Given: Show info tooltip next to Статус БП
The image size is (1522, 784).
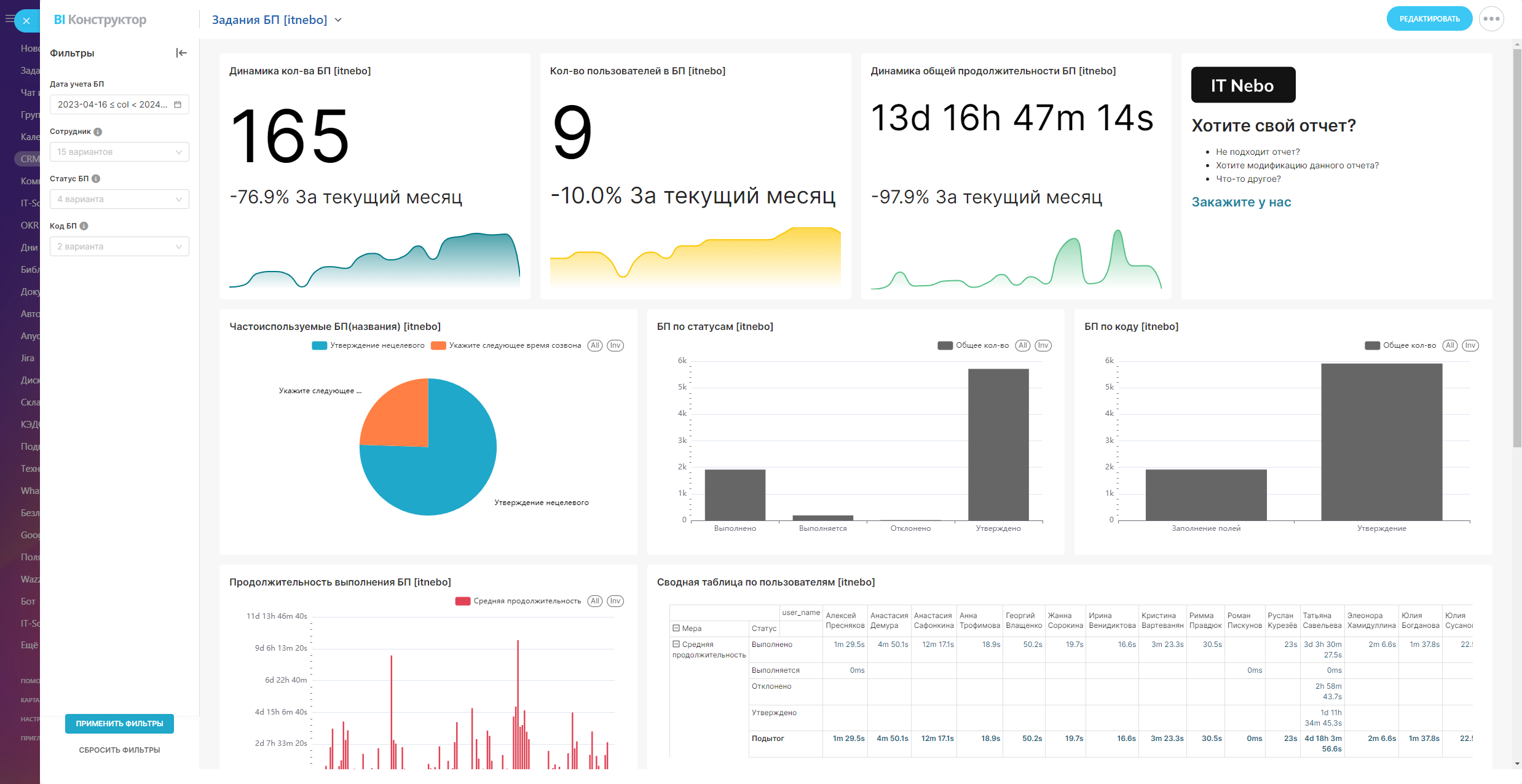Looking at the screenshot, I should (96, 179).
